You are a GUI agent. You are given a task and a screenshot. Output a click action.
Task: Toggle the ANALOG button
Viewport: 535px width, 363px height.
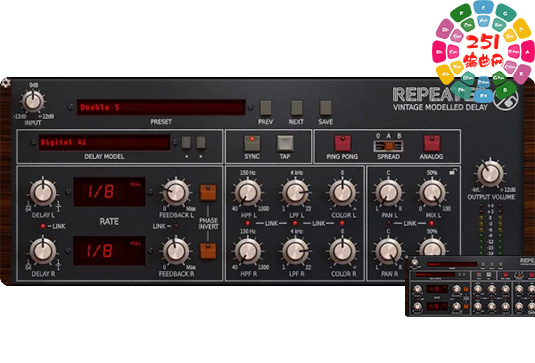432,143
